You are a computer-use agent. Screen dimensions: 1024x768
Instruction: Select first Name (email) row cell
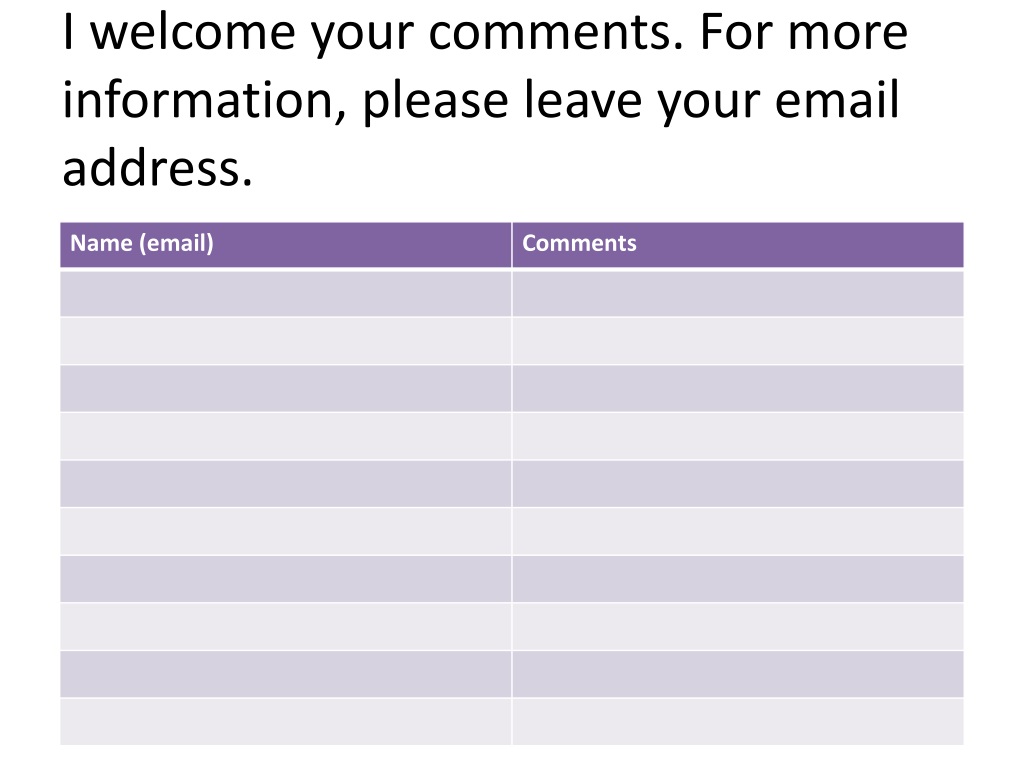coord(286,293)
